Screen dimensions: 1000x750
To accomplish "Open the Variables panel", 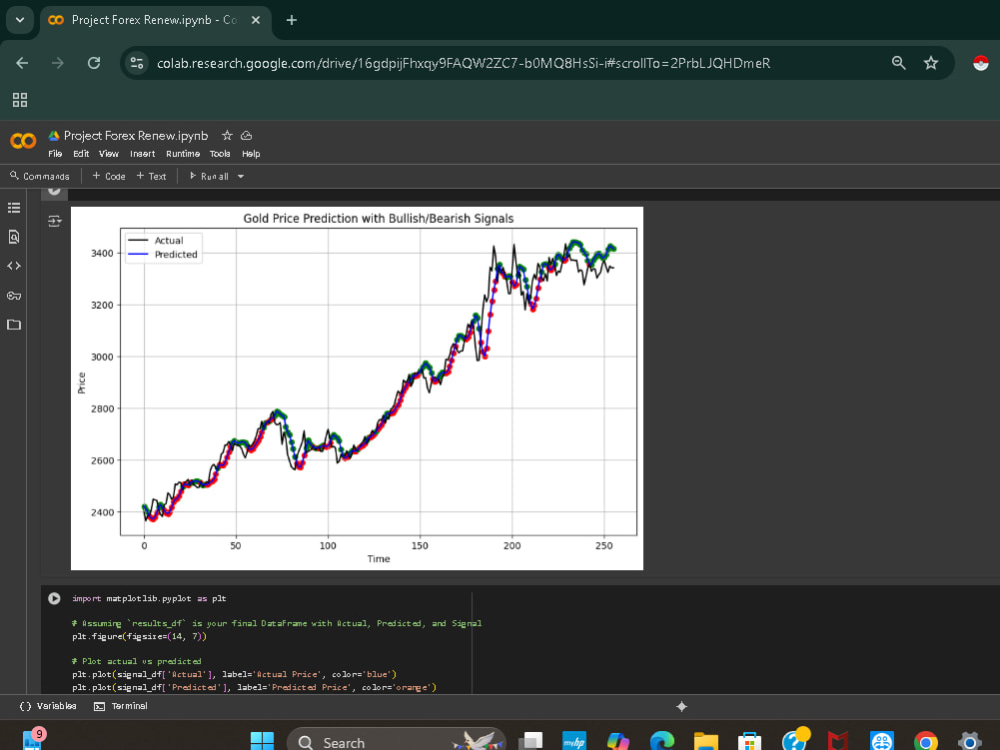I will [48, 706].
